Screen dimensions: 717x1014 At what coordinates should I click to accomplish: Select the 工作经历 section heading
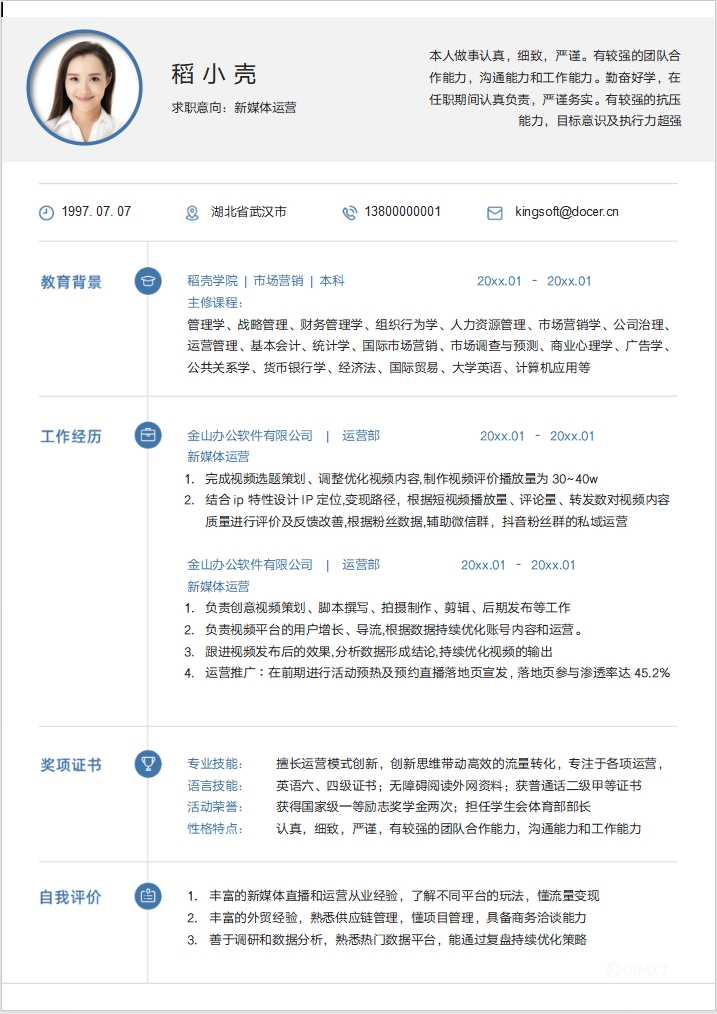[x=71, y=436]
